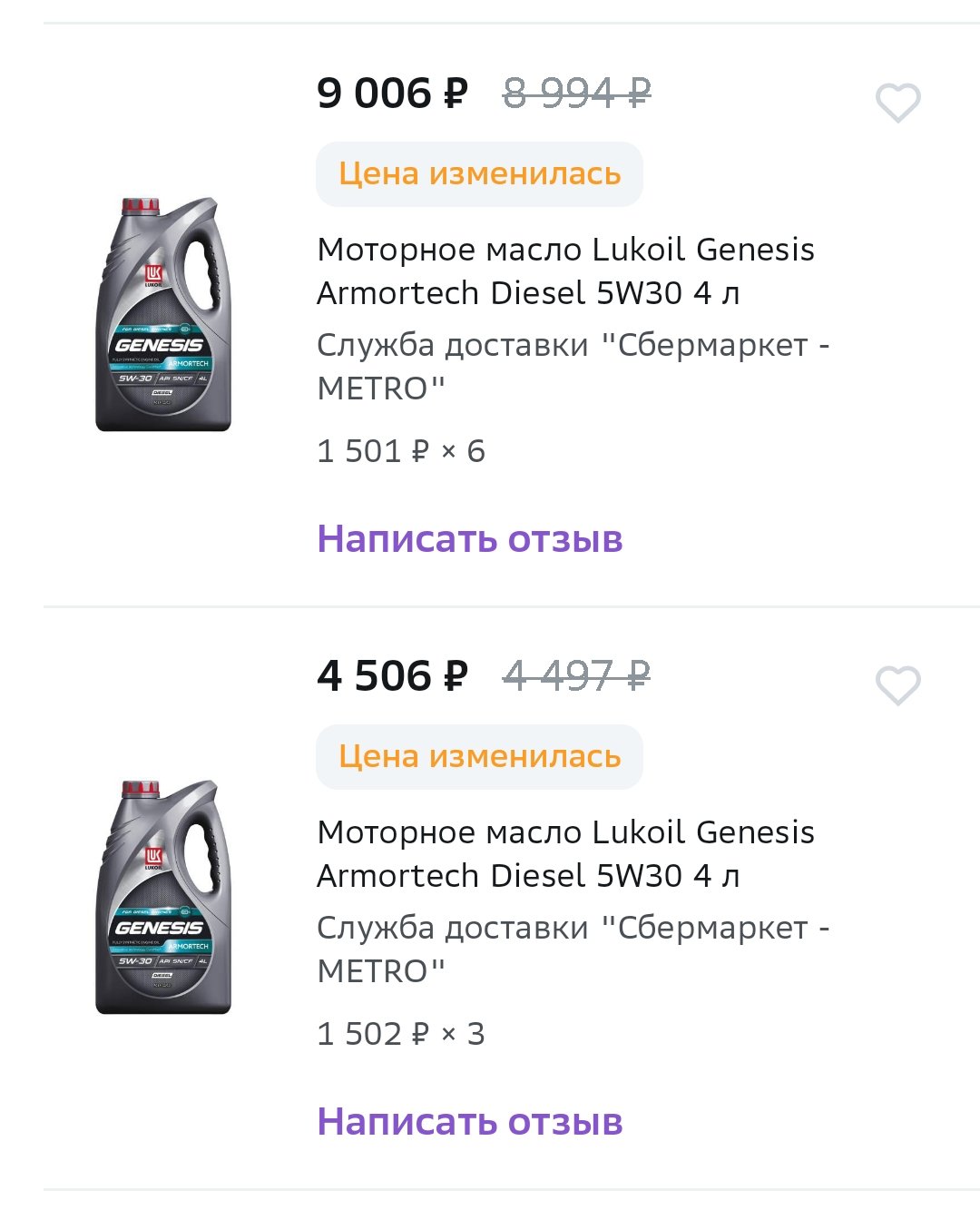Tap the second 'Цена изменилась' badge

click(x=479, y=756)
